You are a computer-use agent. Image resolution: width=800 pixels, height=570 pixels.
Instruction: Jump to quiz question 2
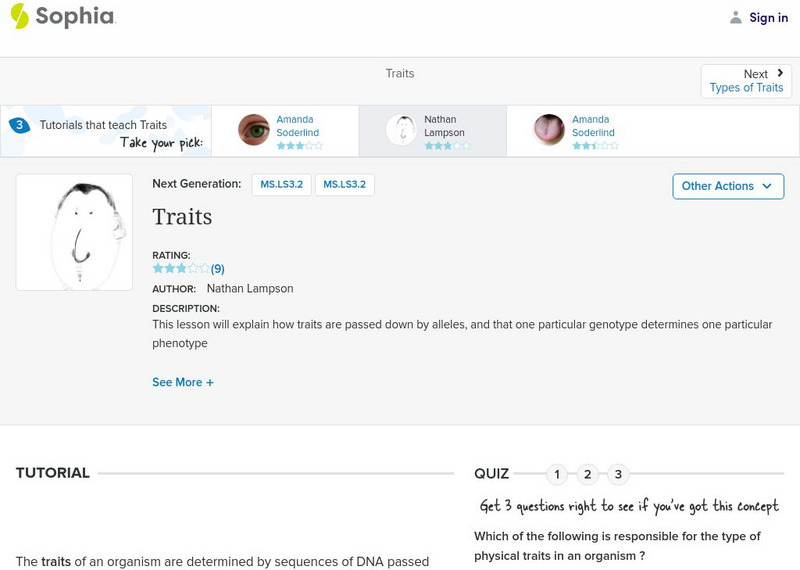point(587,475)
